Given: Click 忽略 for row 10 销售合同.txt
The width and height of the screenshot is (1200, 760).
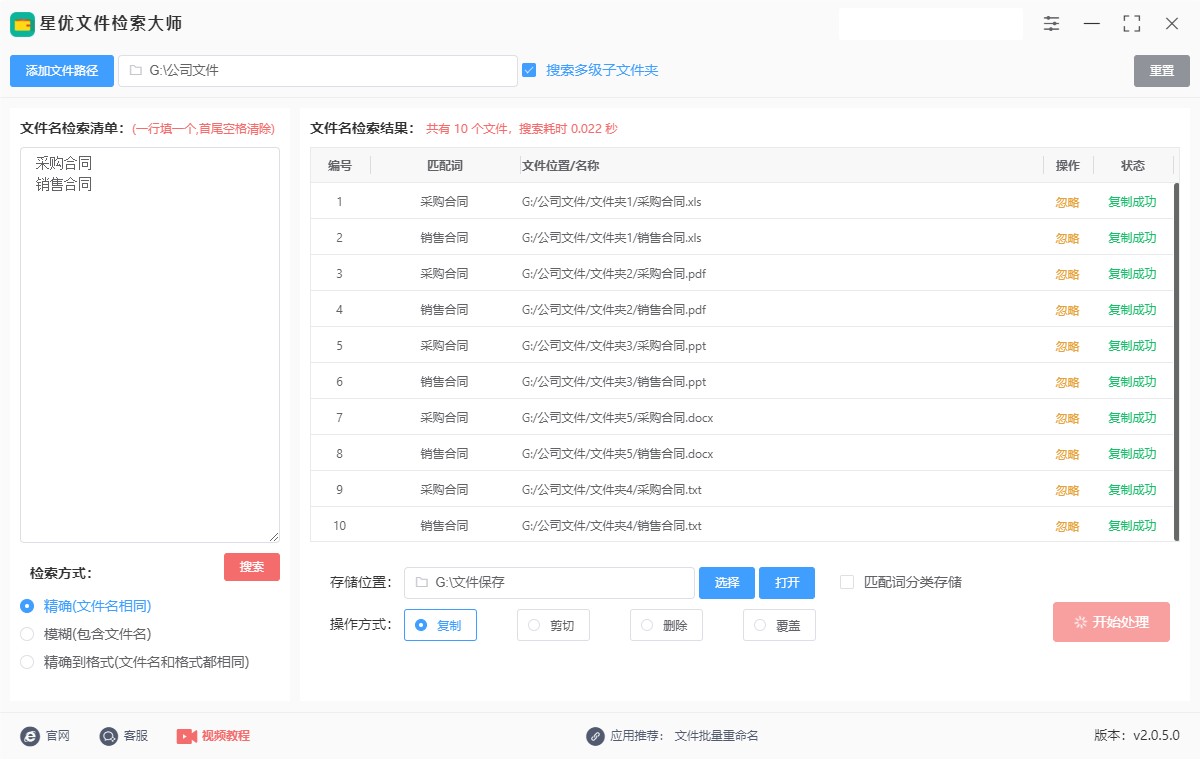Looking at the screenshot, I should pos(1068,526).
